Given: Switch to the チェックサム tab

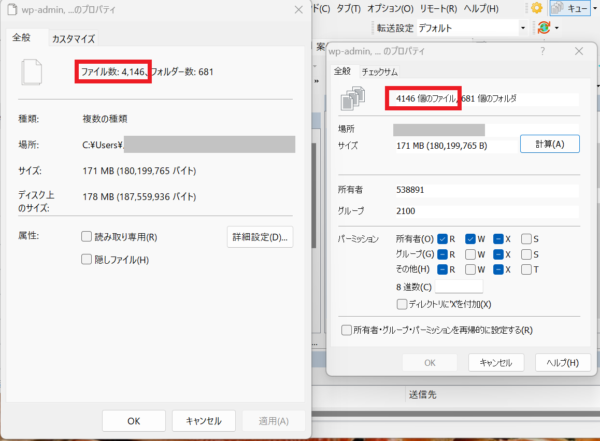Looking at the screenshot, I should [x=380, y=71].
